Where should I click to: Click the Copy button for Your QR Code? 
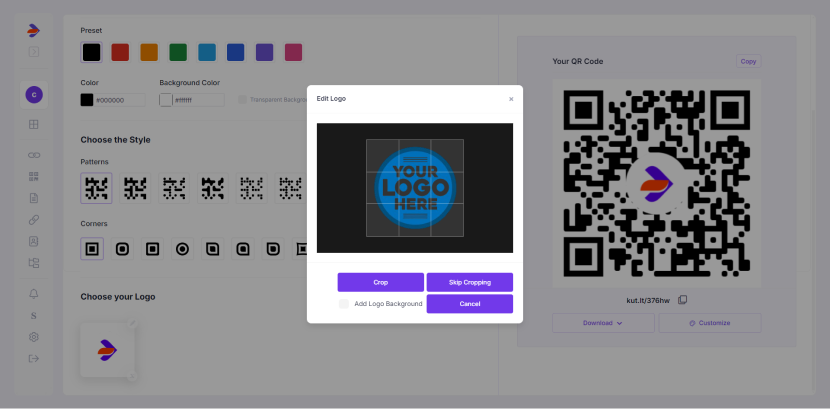click(748, 61)
